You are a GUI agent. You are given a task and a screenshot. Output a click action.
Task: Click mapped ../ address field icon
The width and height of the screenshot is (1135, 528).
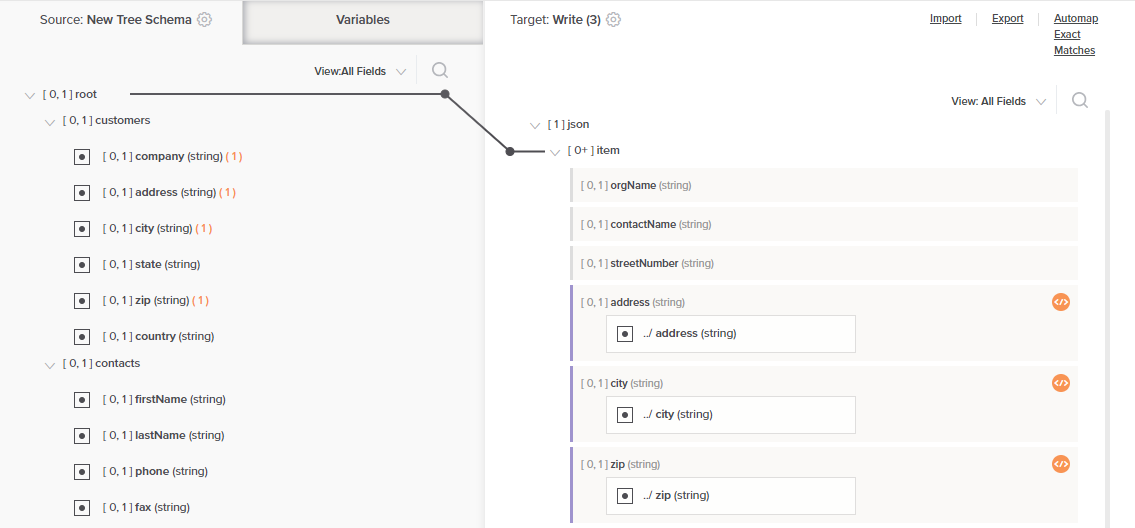pos(625,334)
